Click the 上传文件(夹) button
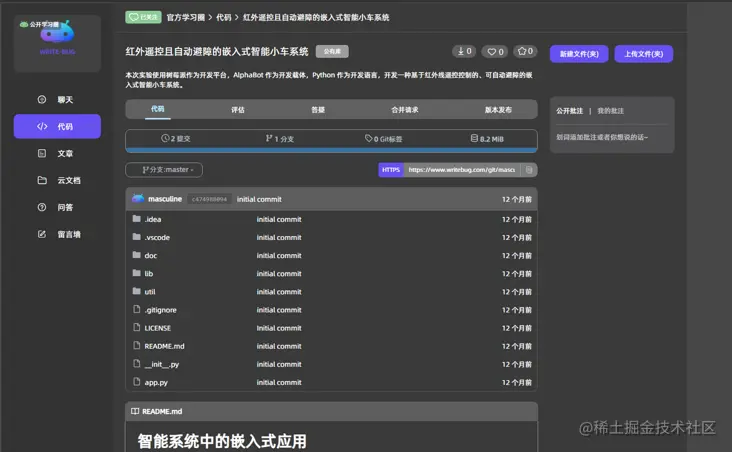The image size is (732, 452). [644, 54]
